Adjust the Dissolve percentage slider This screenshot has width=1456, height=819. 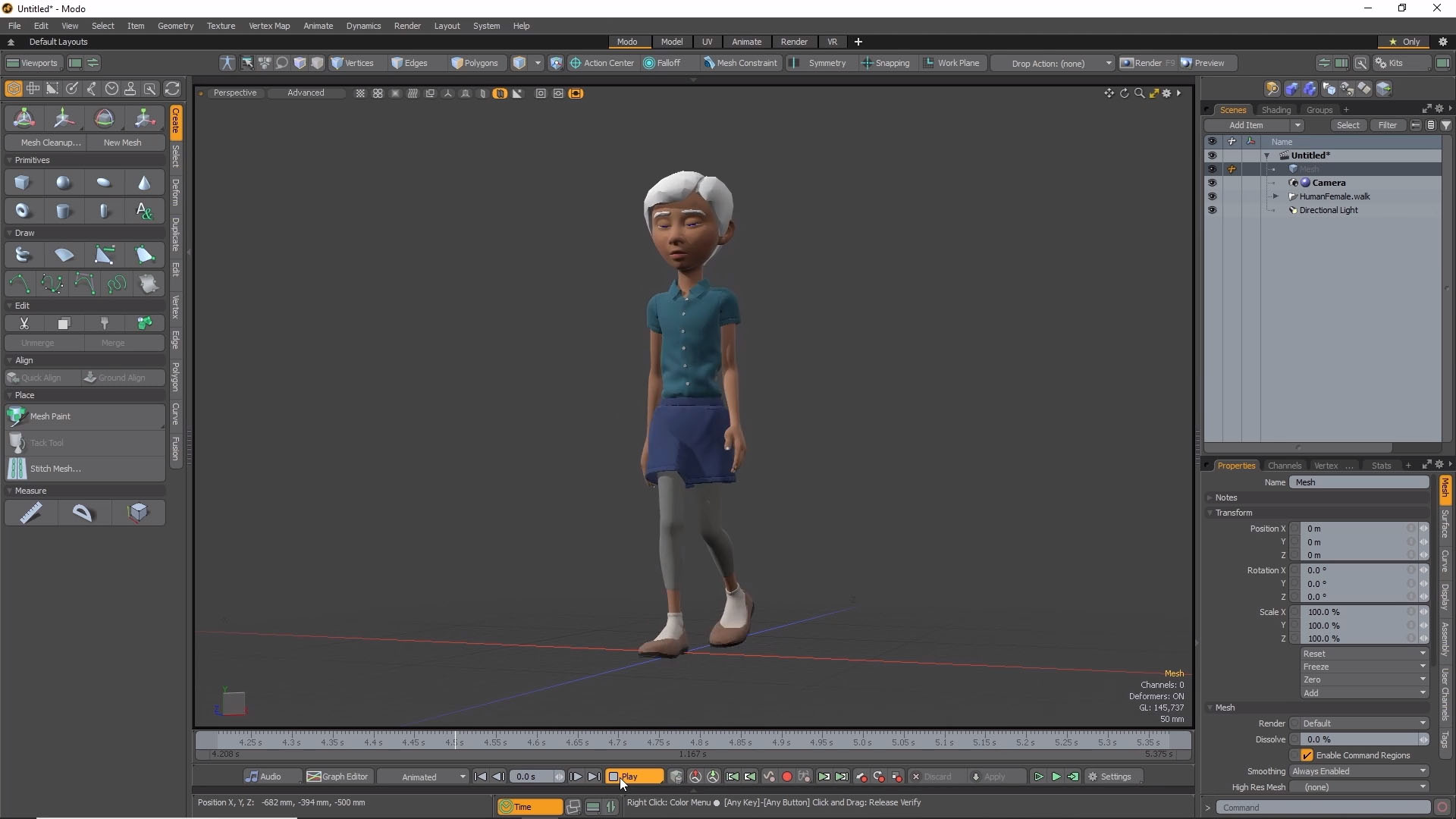[x=1357, y=739]
